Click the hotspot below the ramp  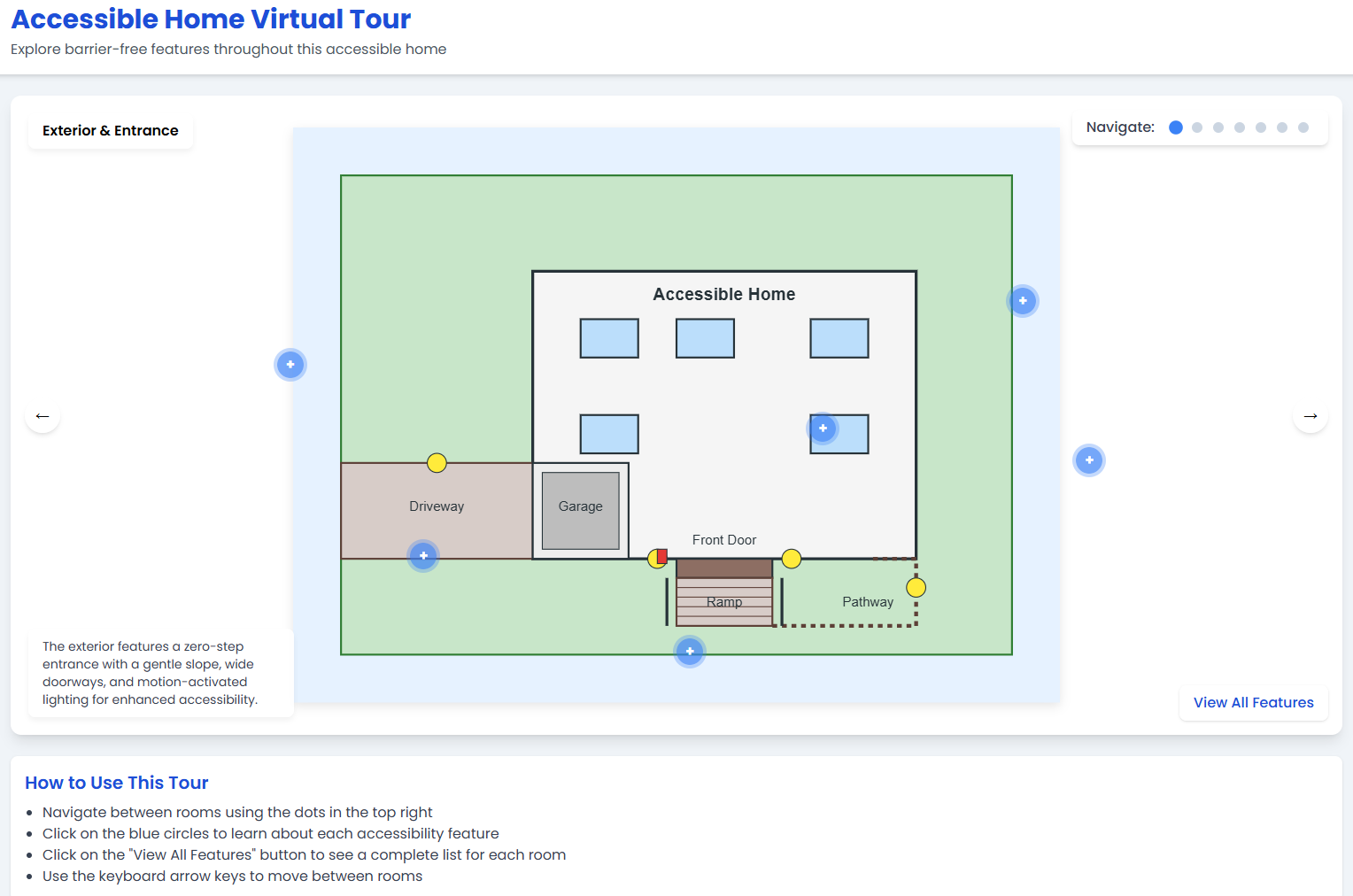(690, 652)
